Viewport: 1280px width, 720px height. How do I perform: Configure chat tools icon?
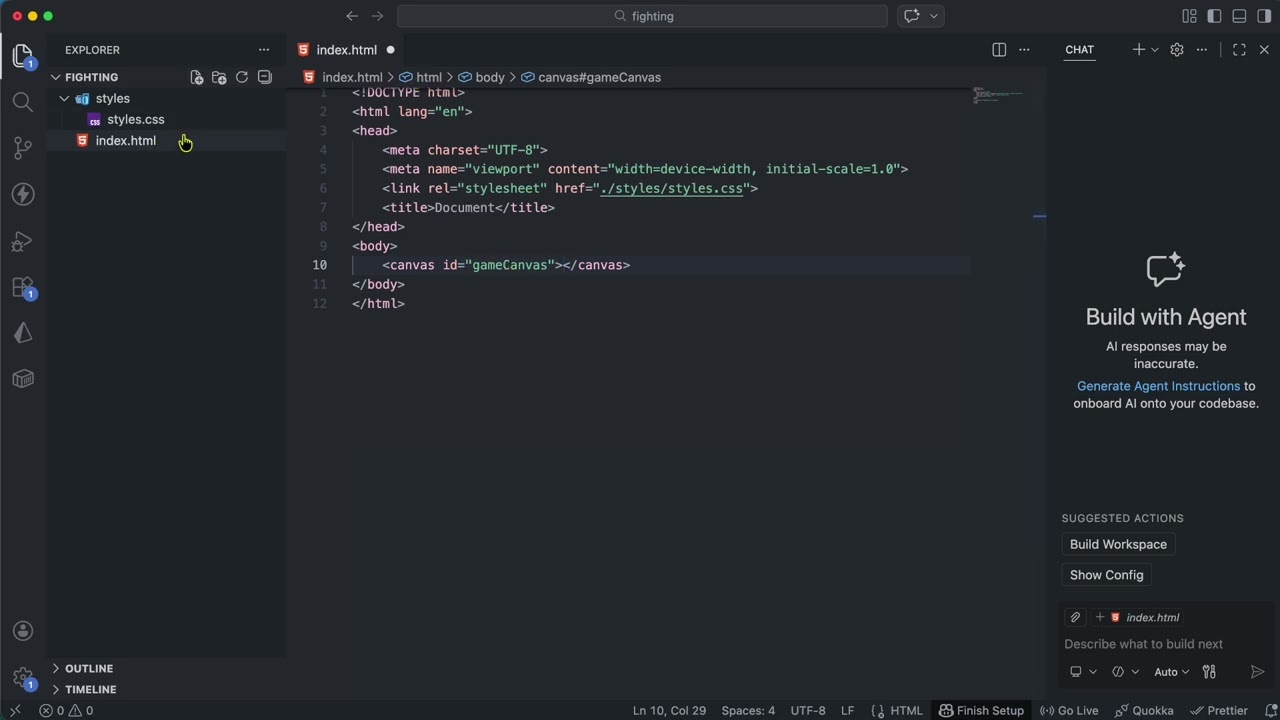(x=1209, y=672)
